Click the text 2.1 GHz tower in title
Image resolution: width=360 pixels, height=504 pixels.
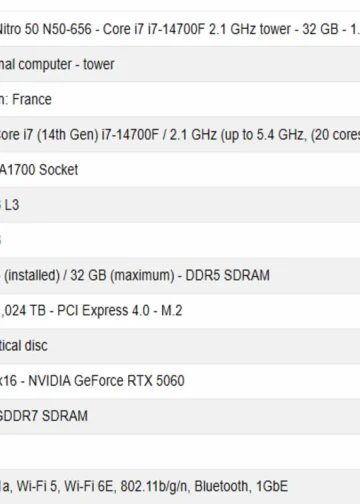250,29
